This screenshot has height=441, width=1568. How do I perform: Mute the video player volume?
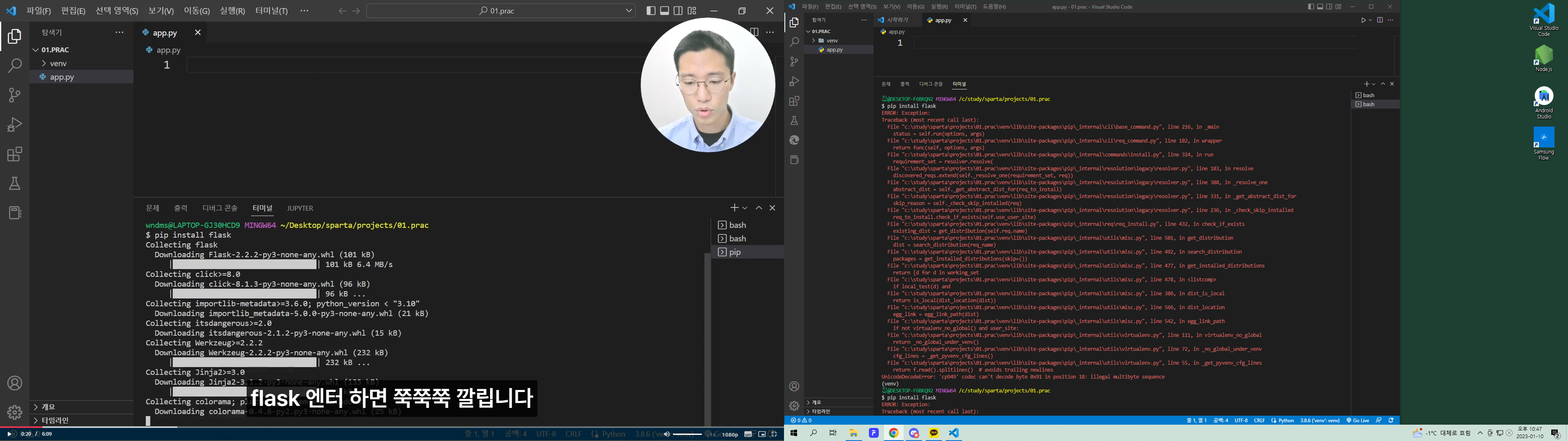(666, 434)
